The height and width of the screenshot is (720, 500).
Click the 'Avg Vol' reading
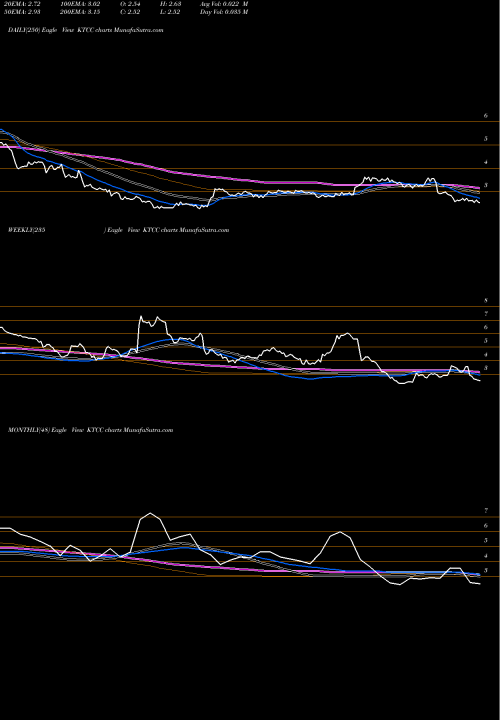pyautogui.click(x=224, y=4)
